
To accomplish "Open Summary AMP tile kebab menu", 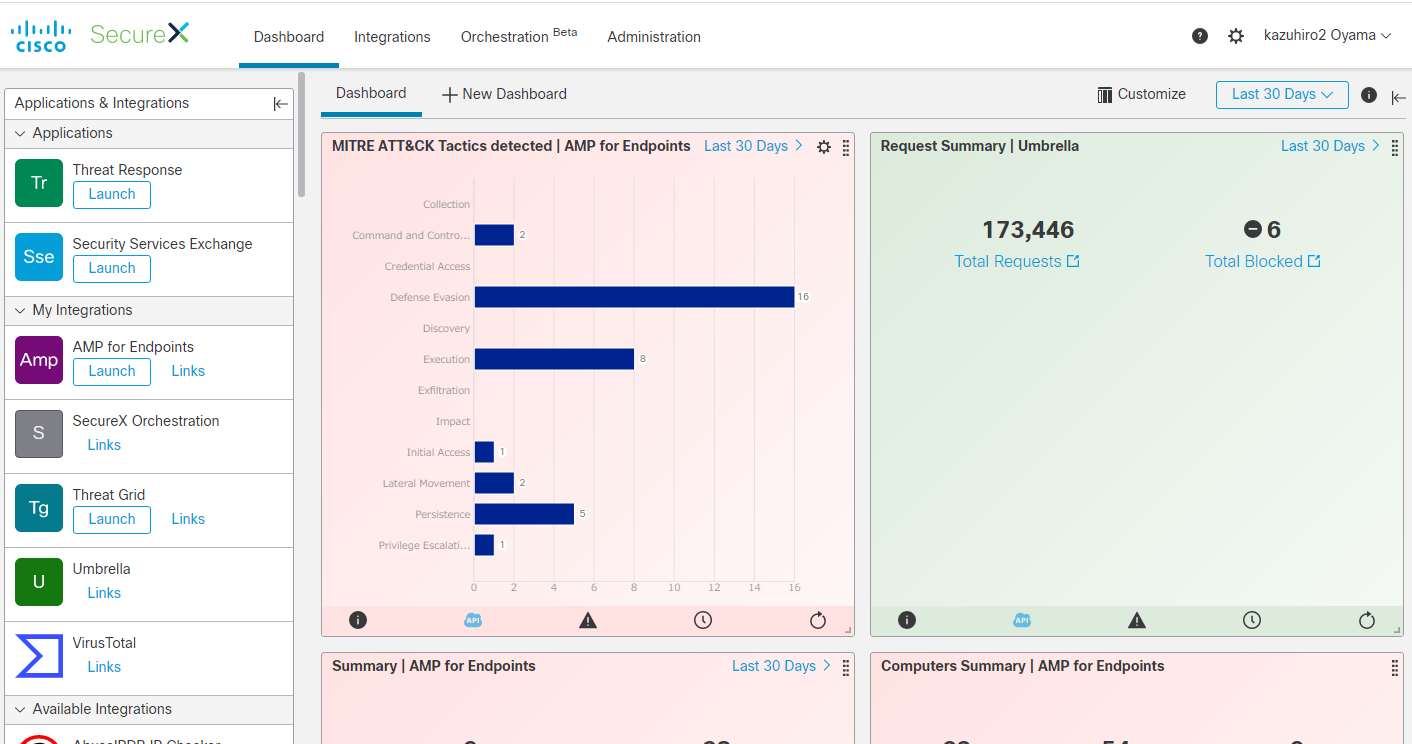I will click(x=846, y=667).
